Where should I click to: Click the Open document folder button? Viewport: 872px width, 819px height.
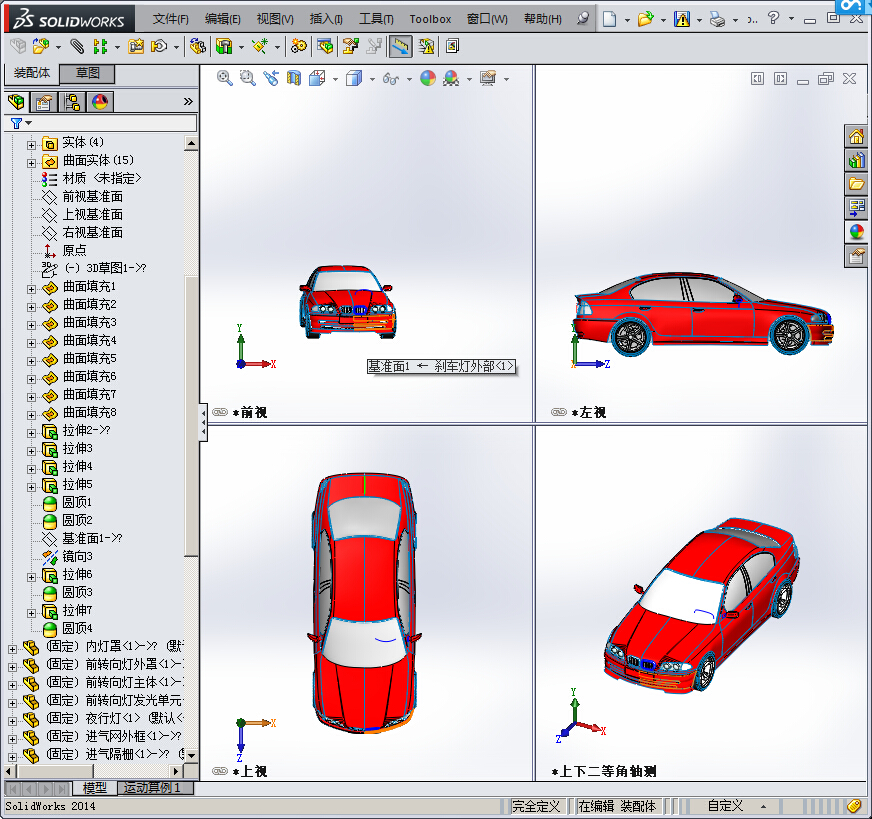(645, 19)
